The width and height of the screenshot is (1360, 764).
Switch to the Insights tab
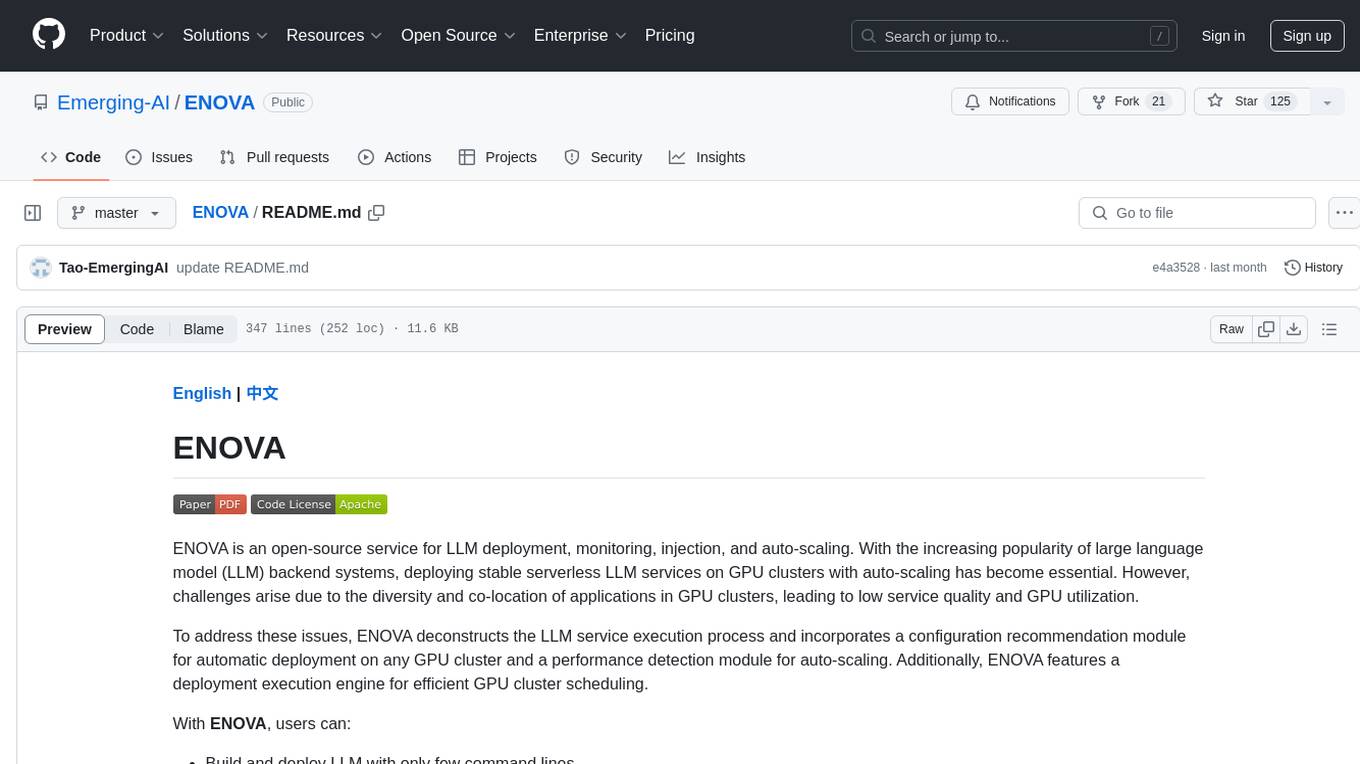click(x=707, y=157)
